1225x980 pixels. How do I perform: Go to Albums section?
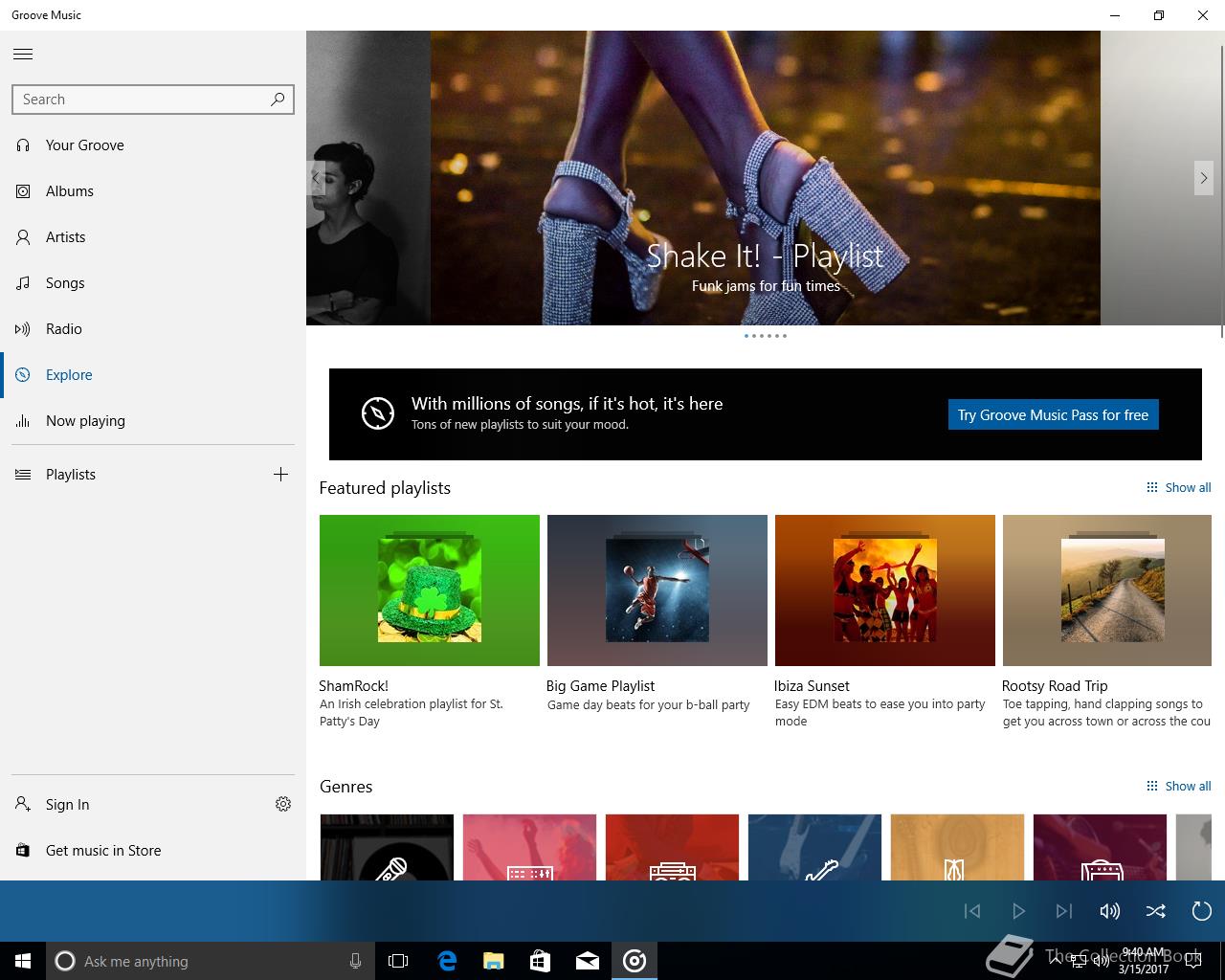(153, 191)
